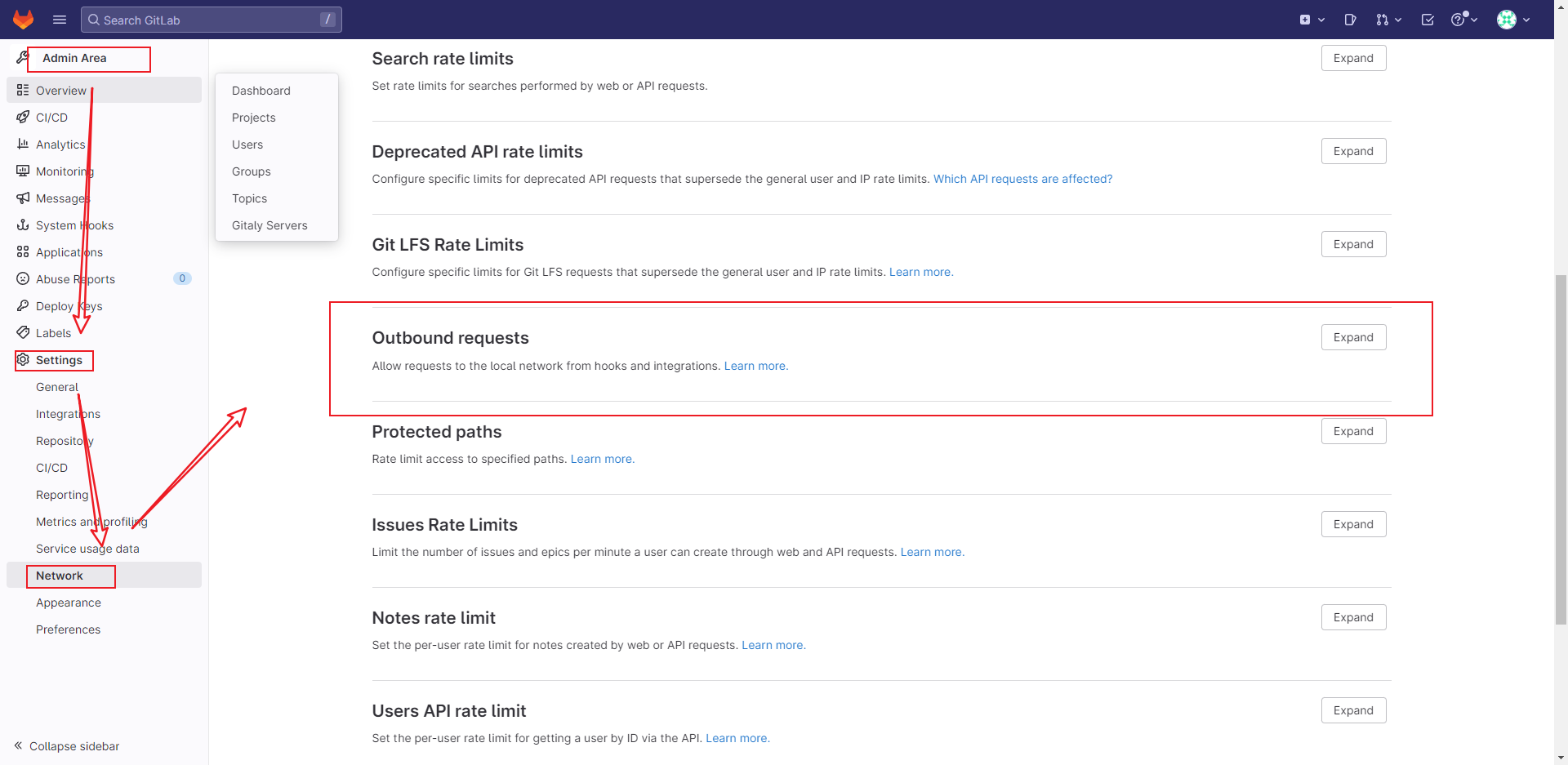Viewport: 1568px width, 765px height.
Task: Click the GitLab fox logo
Action: point(24,20)
